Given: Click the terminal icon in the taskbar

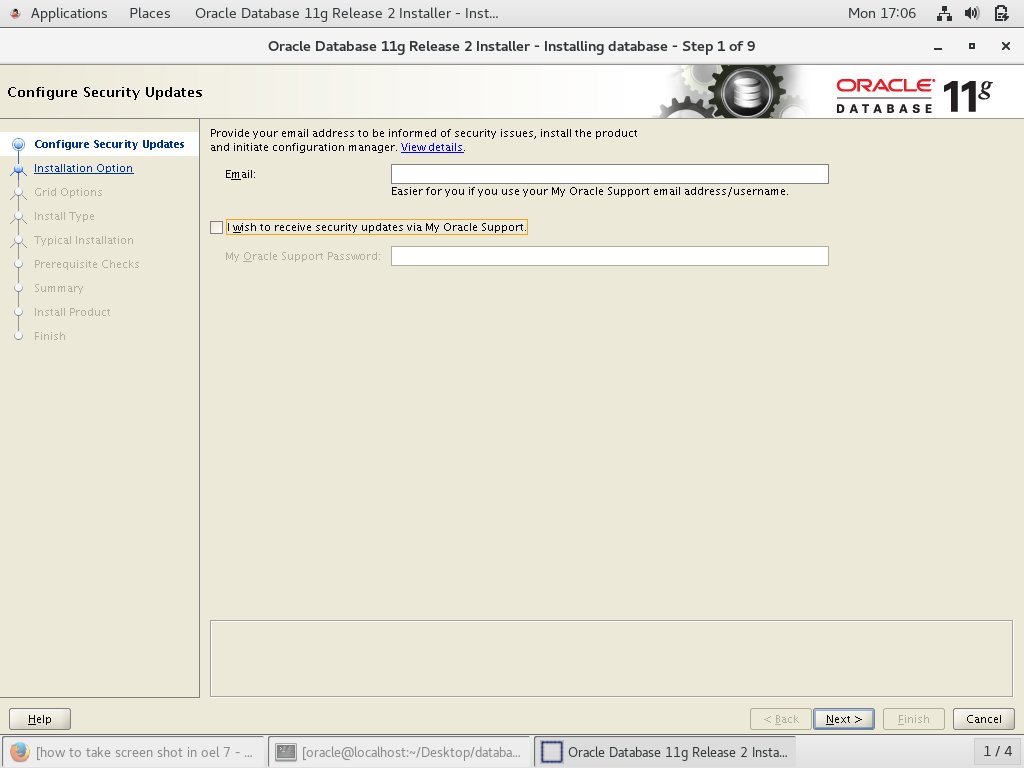Looking at the screenshot, I should pos(285,752).
